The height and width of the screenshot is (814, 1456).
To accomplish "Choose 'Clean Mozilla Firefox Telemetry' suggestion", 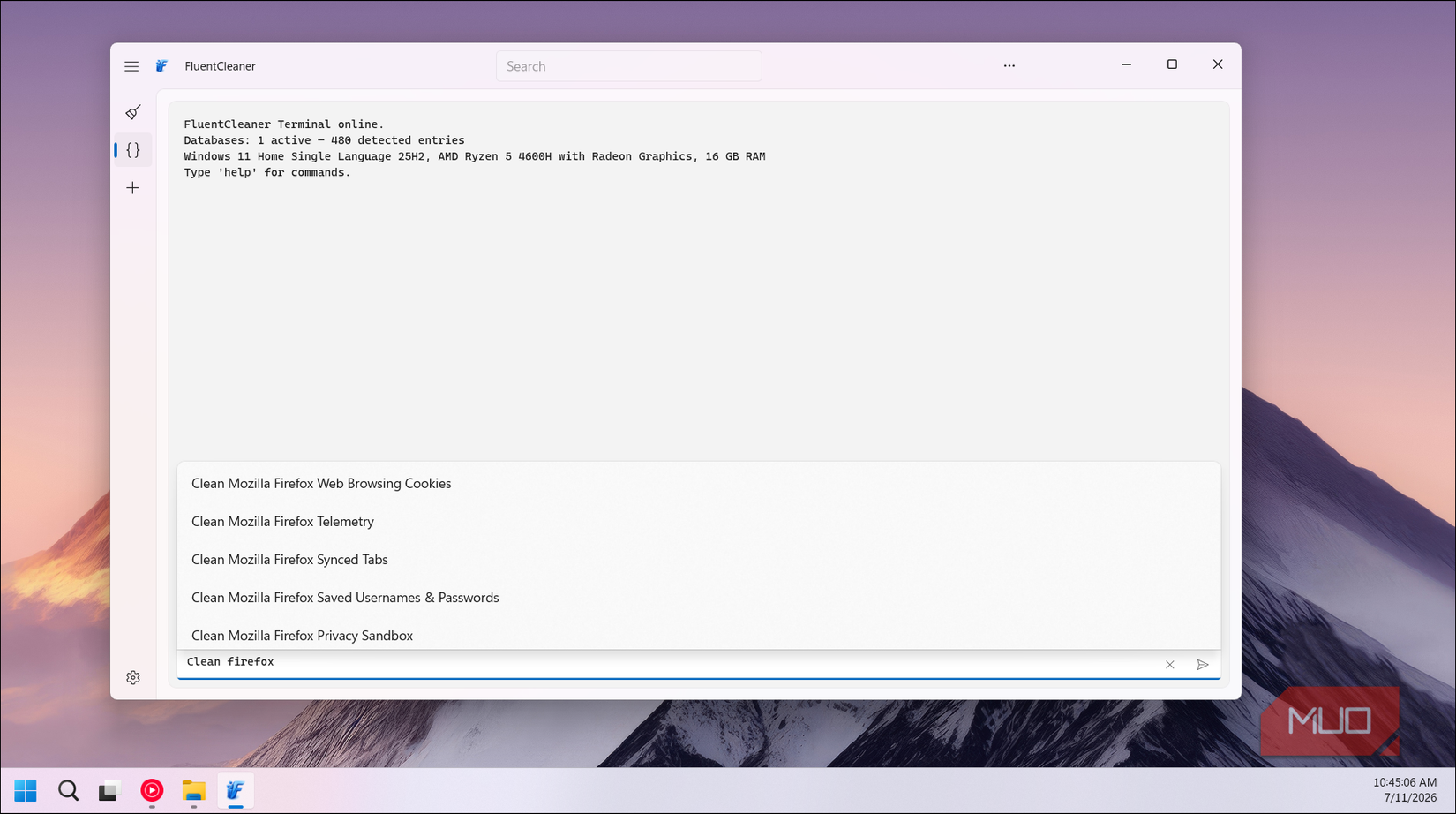I will (x=699, y=522).
